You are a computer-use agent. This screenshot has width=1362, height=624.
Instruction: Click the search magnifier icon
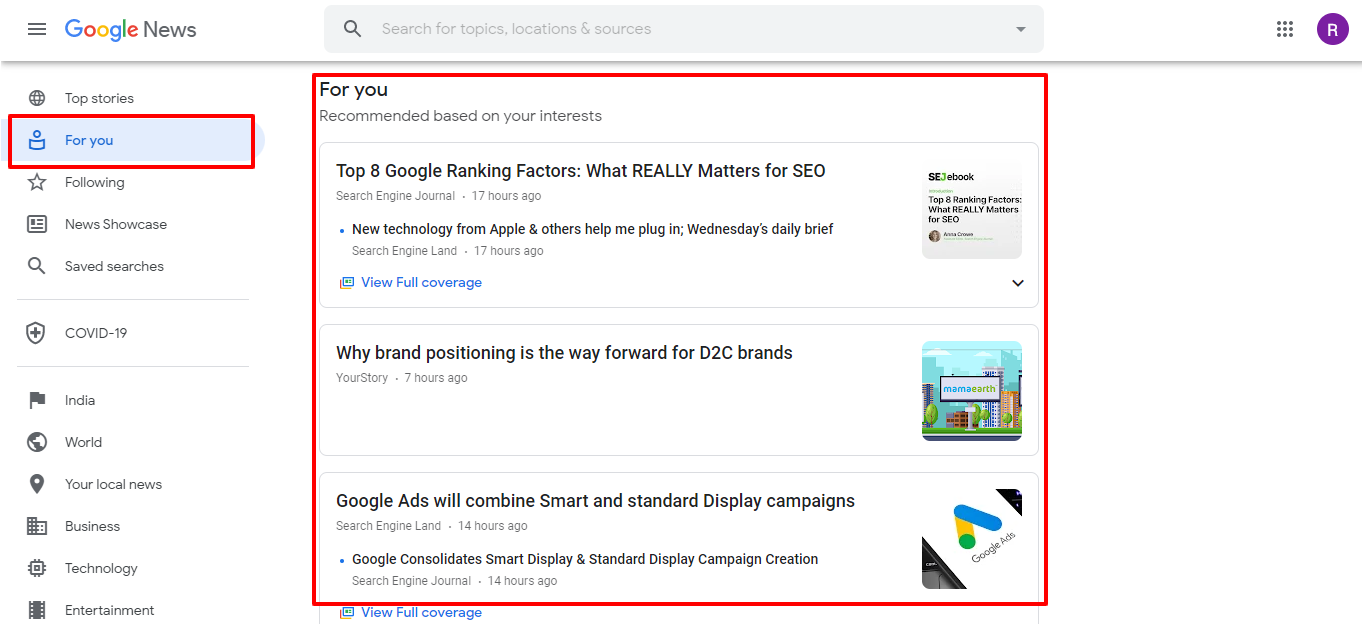(352, 29)
